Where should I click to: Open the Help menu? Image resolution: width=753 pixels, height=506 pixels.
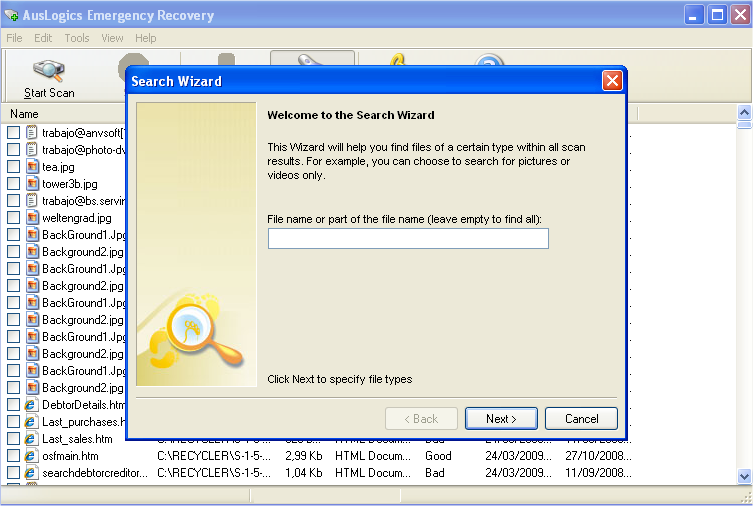[x=146, y=38]
